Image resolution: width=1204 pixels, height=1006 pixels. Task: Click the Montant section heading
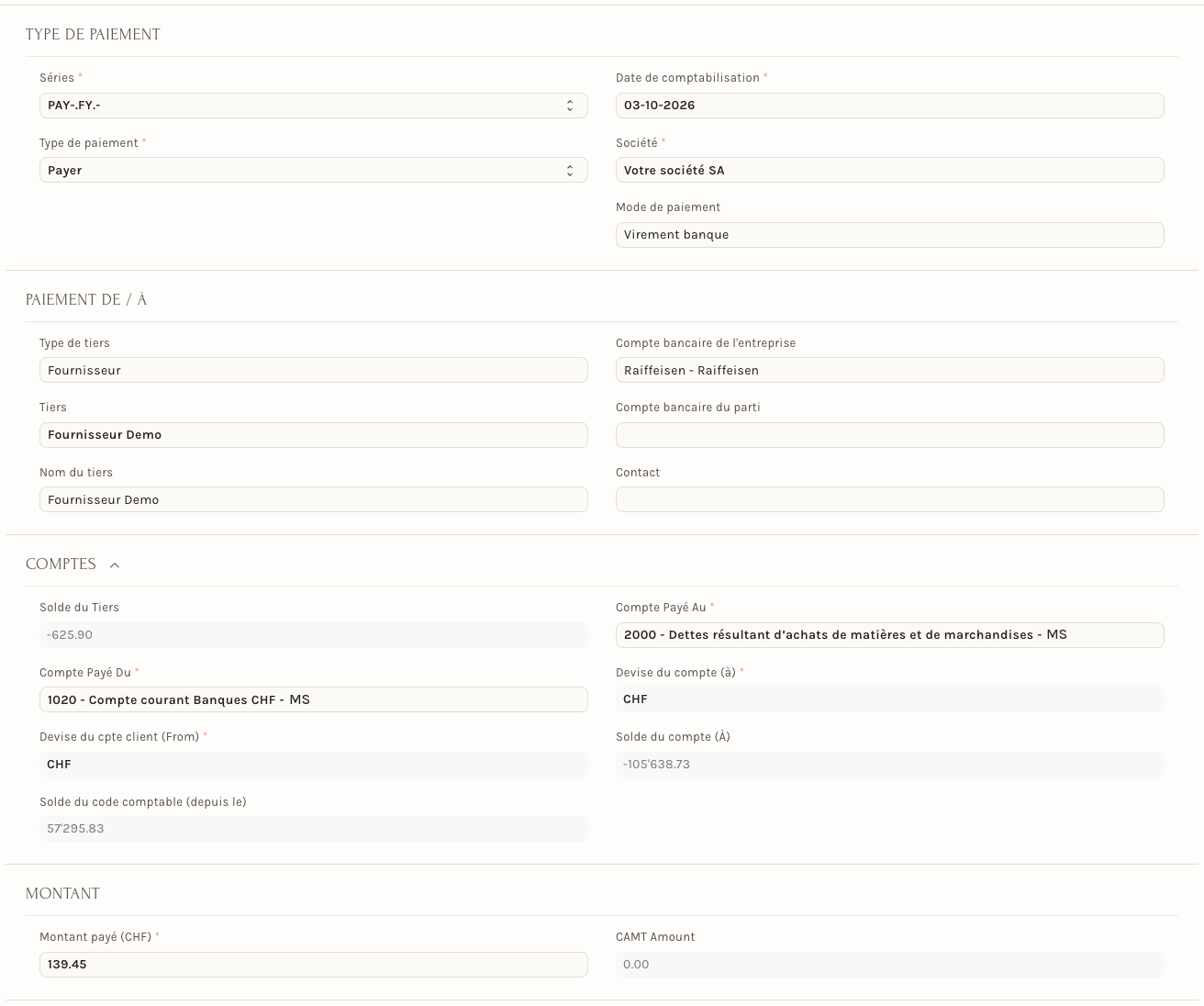point(62,894)
